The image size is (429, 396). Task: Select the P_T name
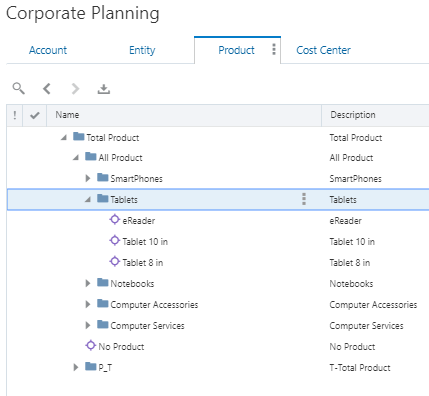105,368
